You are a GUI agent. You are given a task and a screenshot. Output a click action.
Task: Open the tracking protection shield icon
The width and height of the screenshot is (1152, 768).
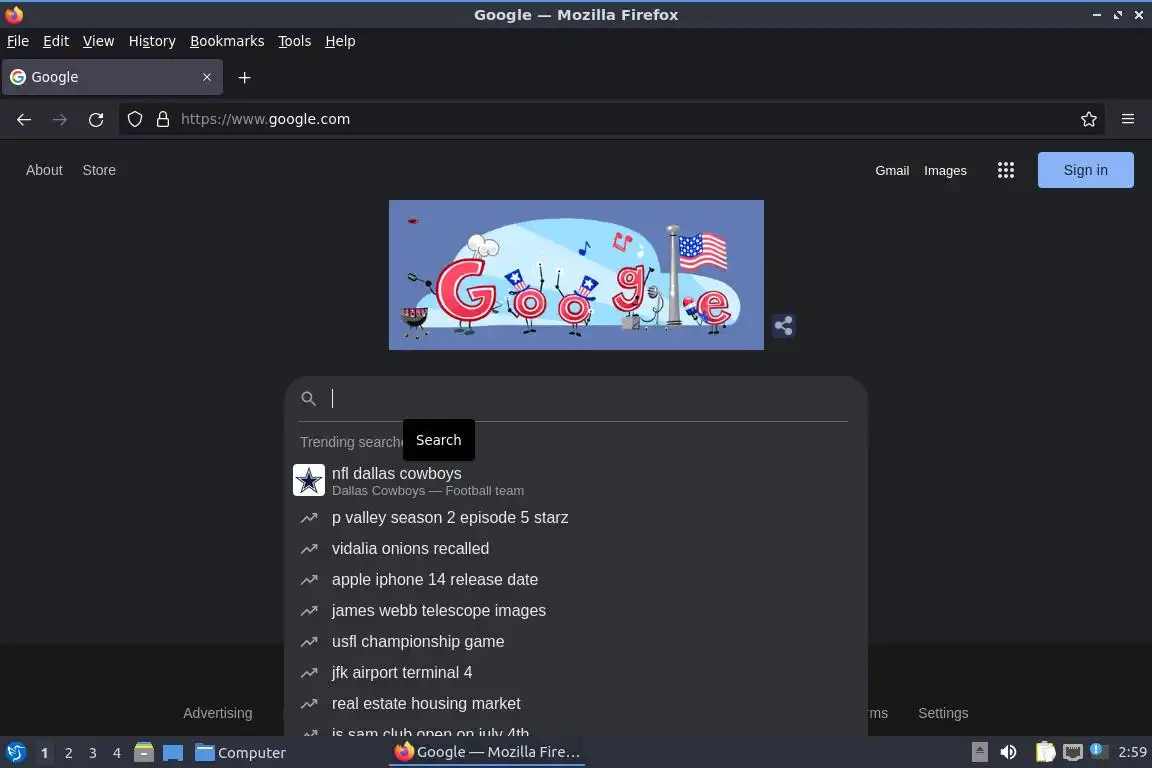135,119
